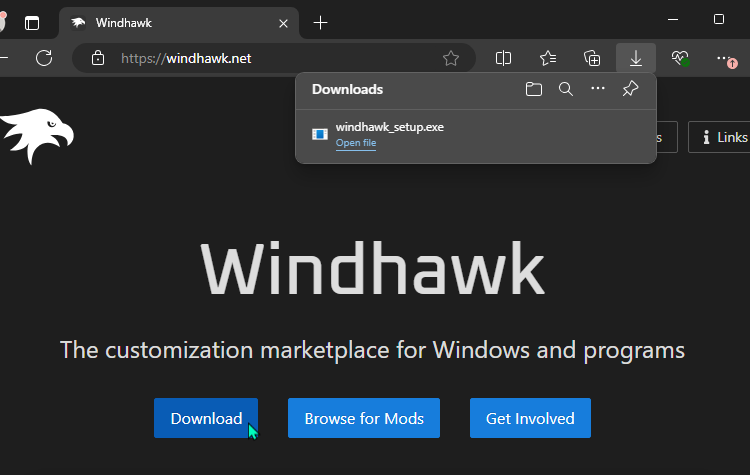Open Edge Settings and more menu

tap(725, 58)
